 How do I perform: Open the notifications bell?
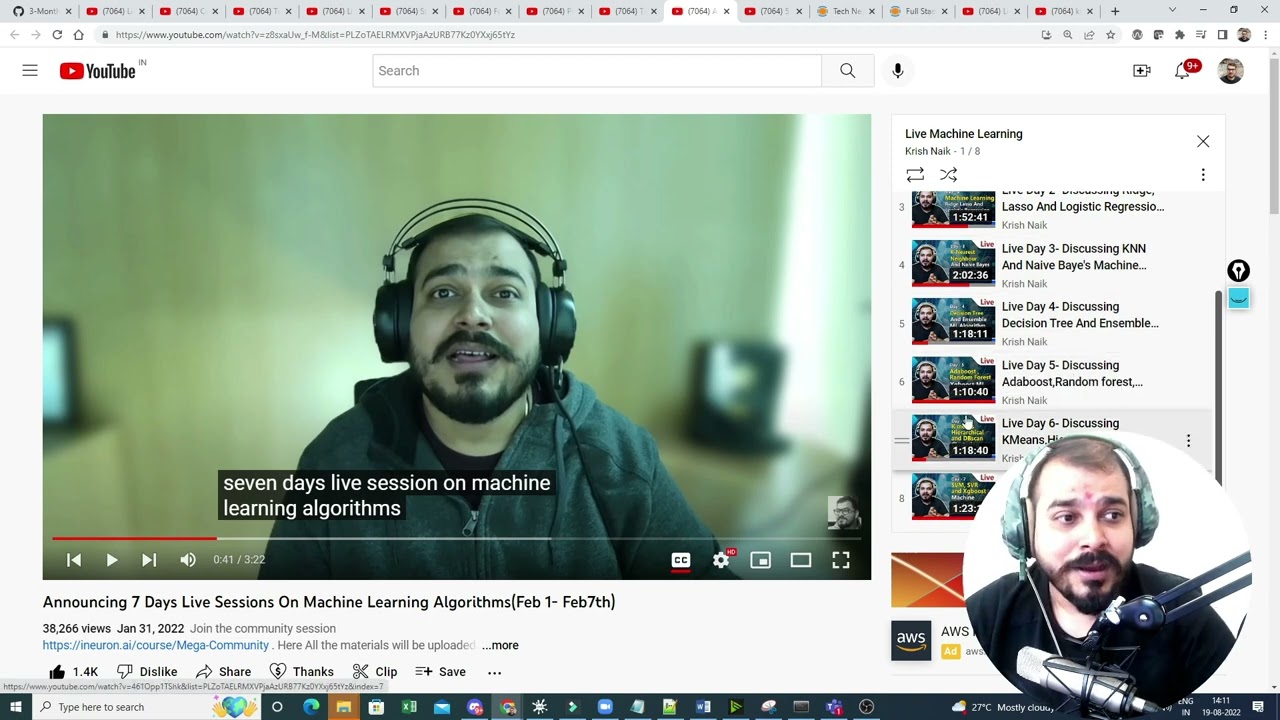(x=1183, y=71)
